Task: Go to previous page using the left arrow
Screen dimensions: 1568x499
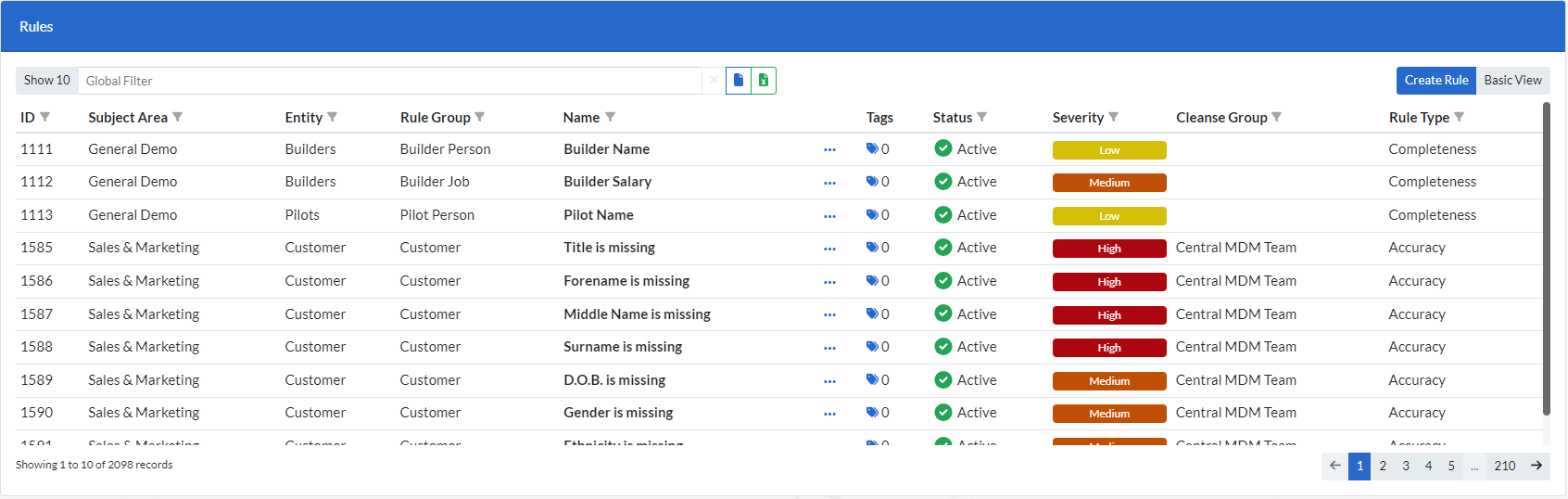Action: 1334,466
